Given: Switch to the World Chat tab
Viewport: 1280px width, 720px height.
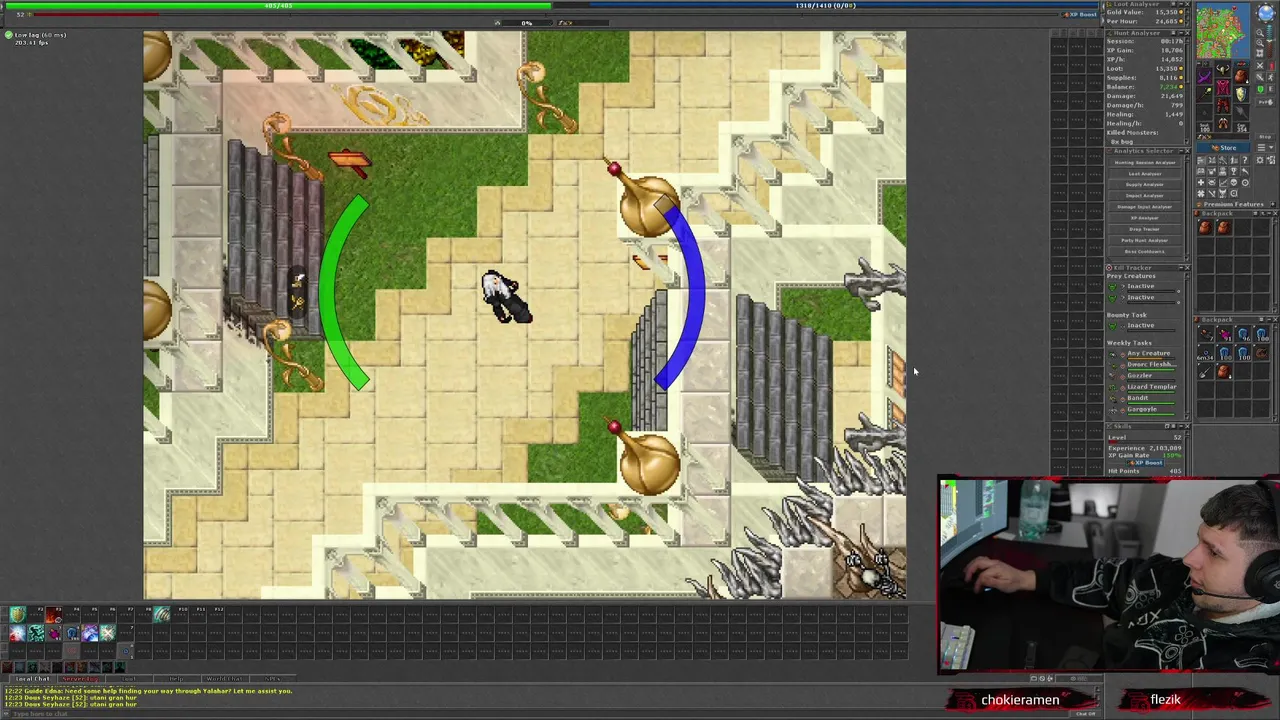Looking at the screenshot, I should pos(224,679).
